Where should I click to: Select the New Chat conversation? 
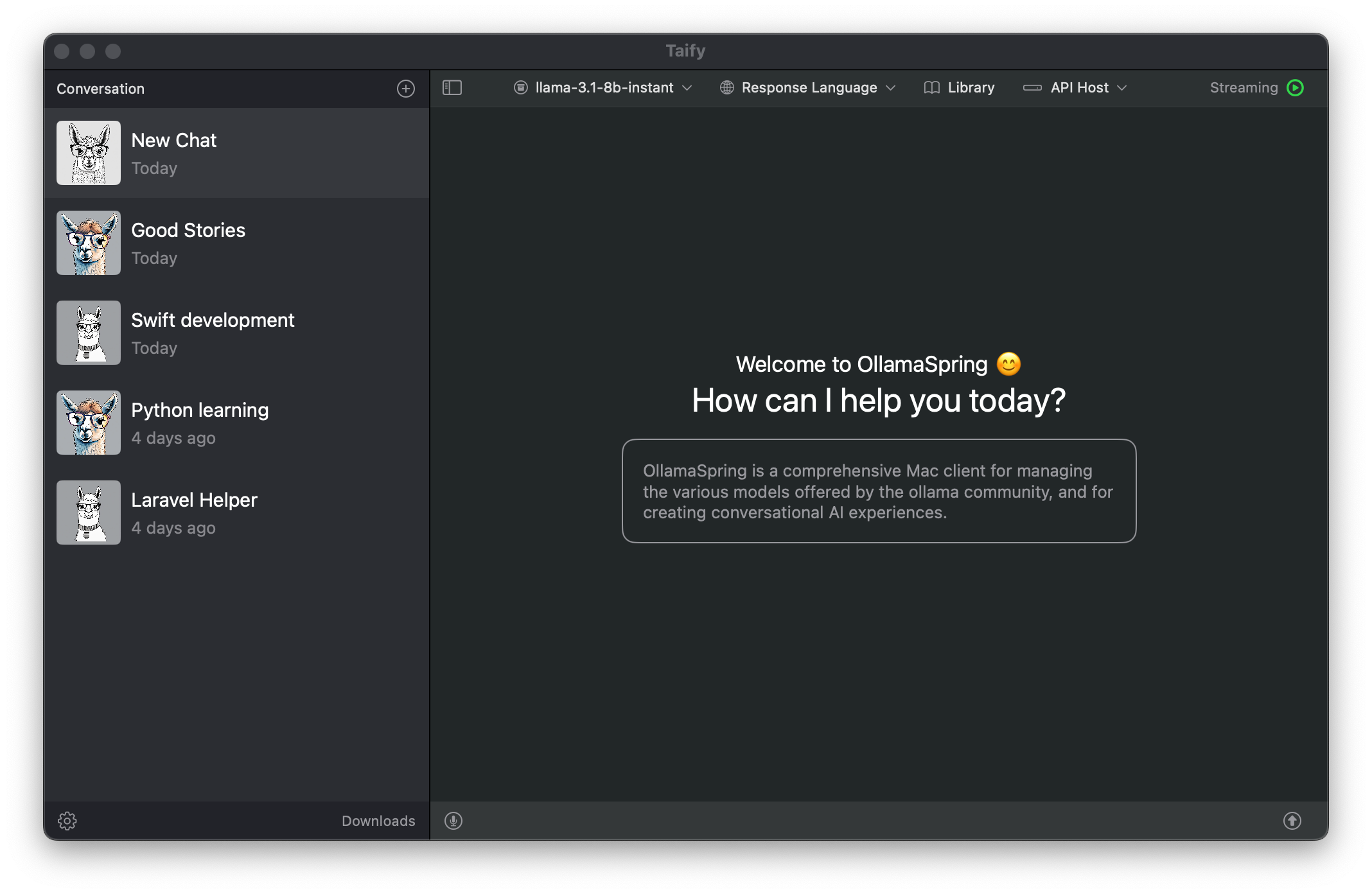click(x=236, y=153)
